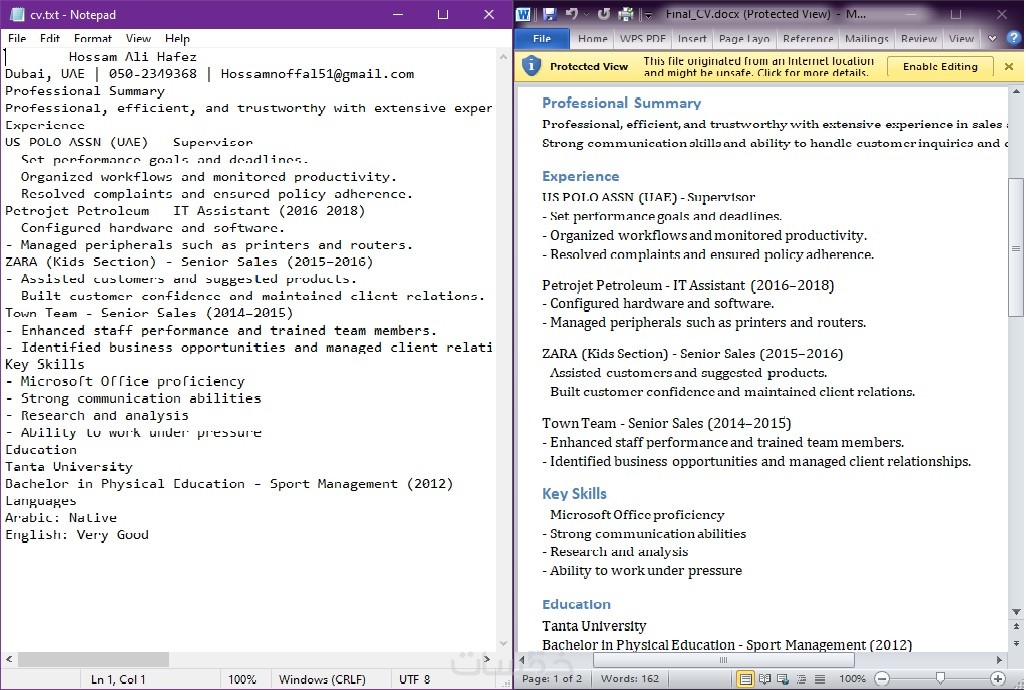The image size is (1026, 690).
Task: Open the File menu in Notepad
Action: (x=17, y=39)
